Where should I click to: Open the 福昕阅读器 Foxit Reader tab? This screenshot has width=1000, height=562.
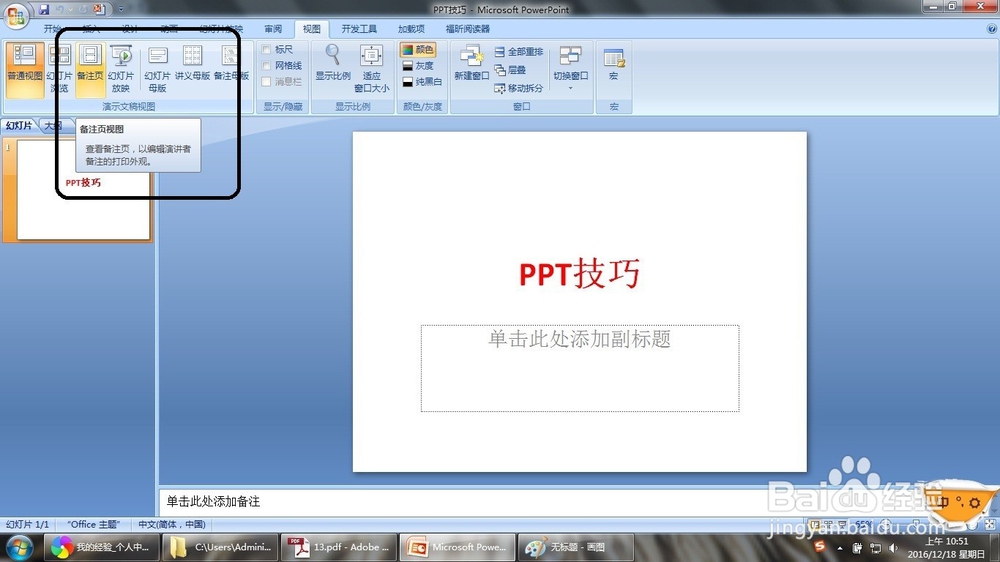[x=467, y=29]
